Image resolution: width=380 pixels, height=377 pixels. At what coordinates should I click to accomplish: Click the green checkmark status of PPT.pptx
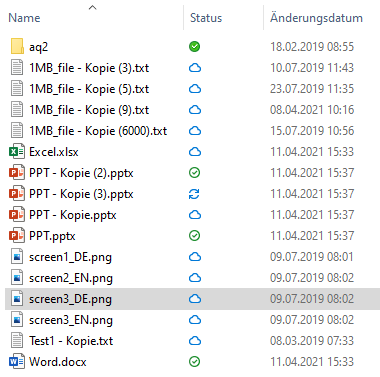click(195, 236)
